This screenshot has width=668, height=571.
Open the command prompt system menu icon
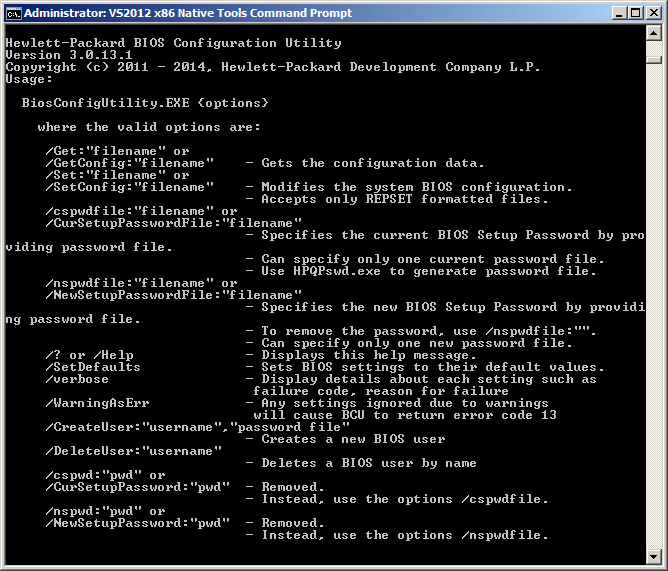(x=14, y=13)
